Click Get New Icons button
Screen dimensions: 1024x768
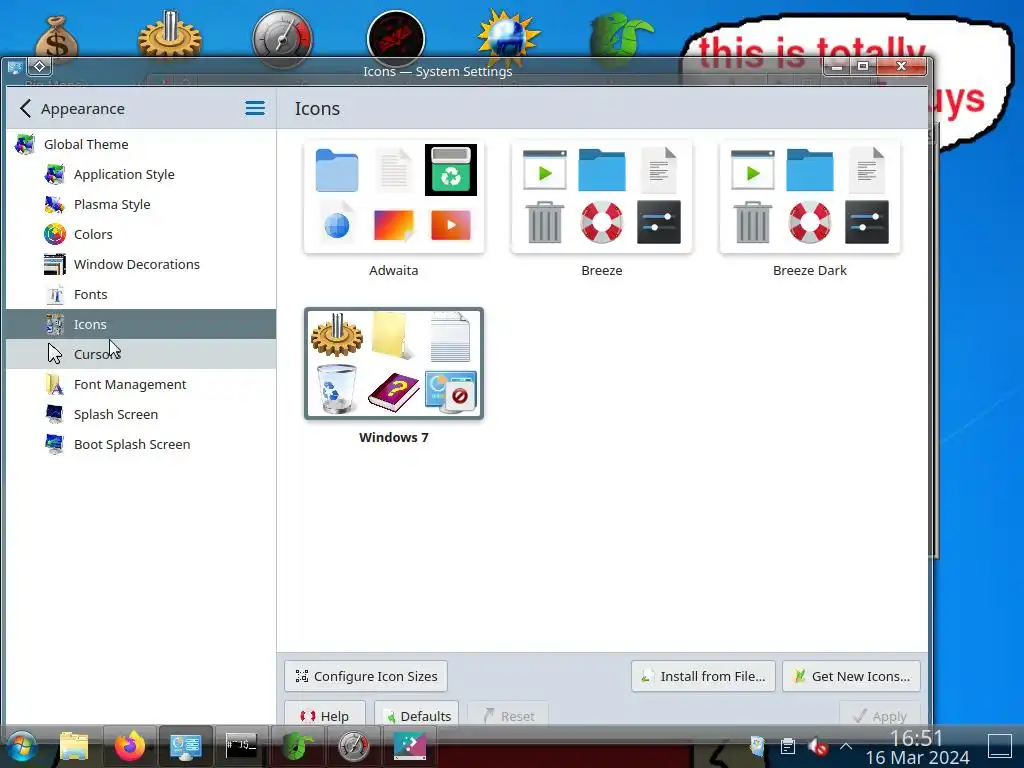[x=852, y=677]
